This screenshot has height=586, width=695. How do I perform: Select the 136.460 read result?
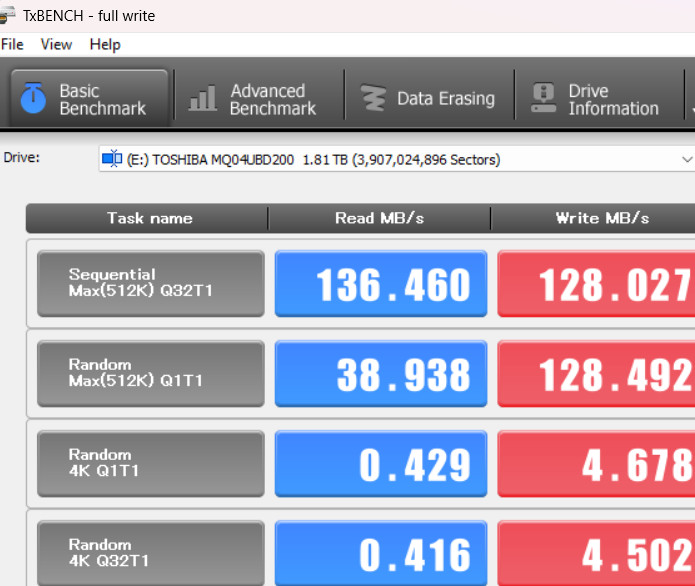click(381, 284)
